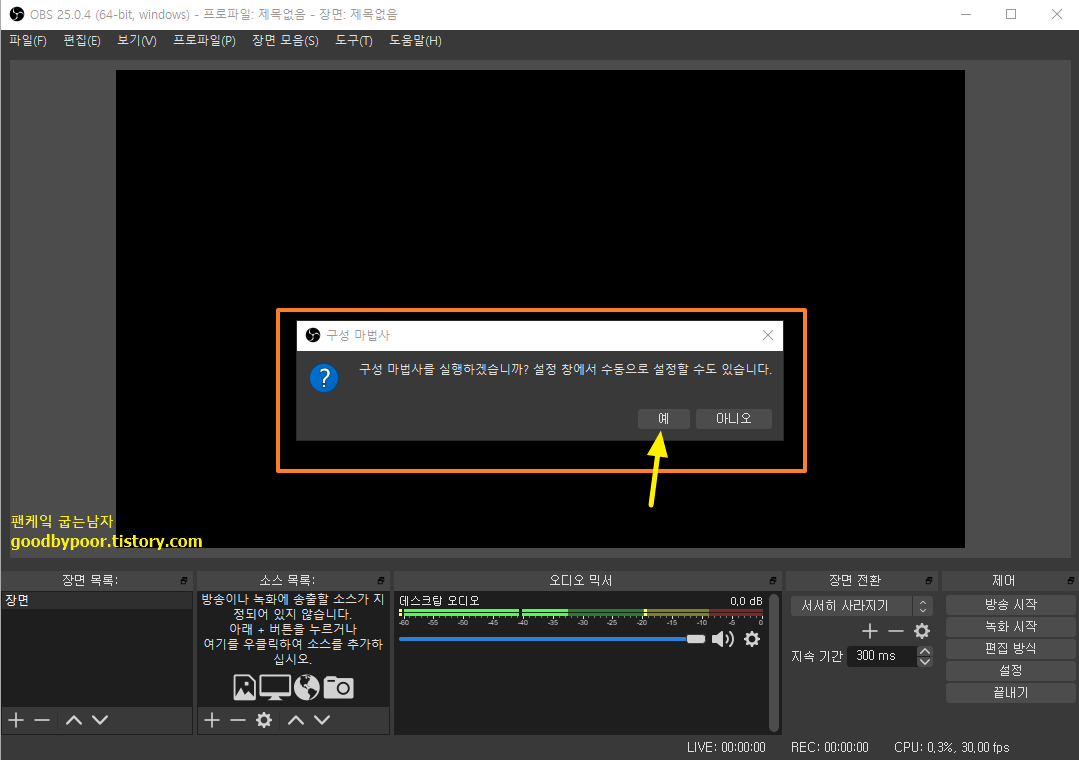This screenshot has width=1079, height=760.
Task: Move the source down in the list
Action: click(x=322, y=720)
